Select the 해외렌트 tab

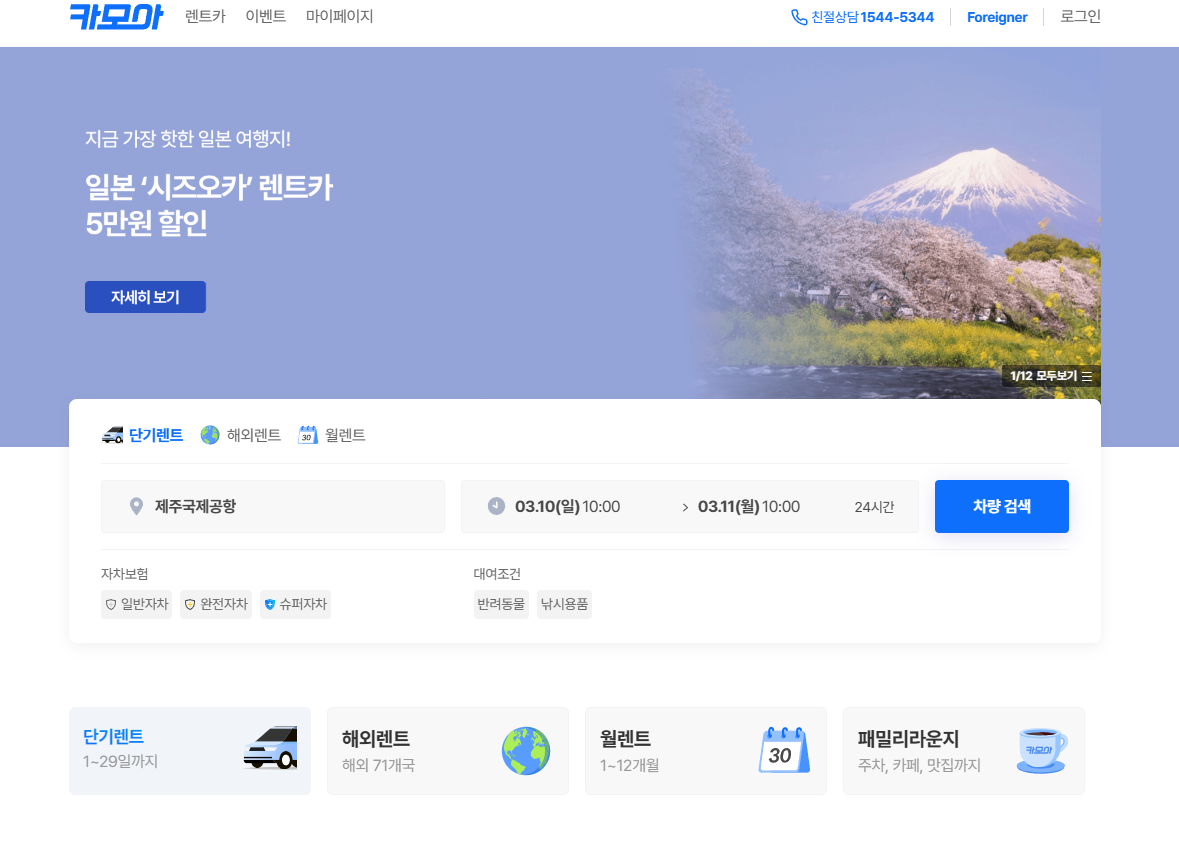pos(241,435)
